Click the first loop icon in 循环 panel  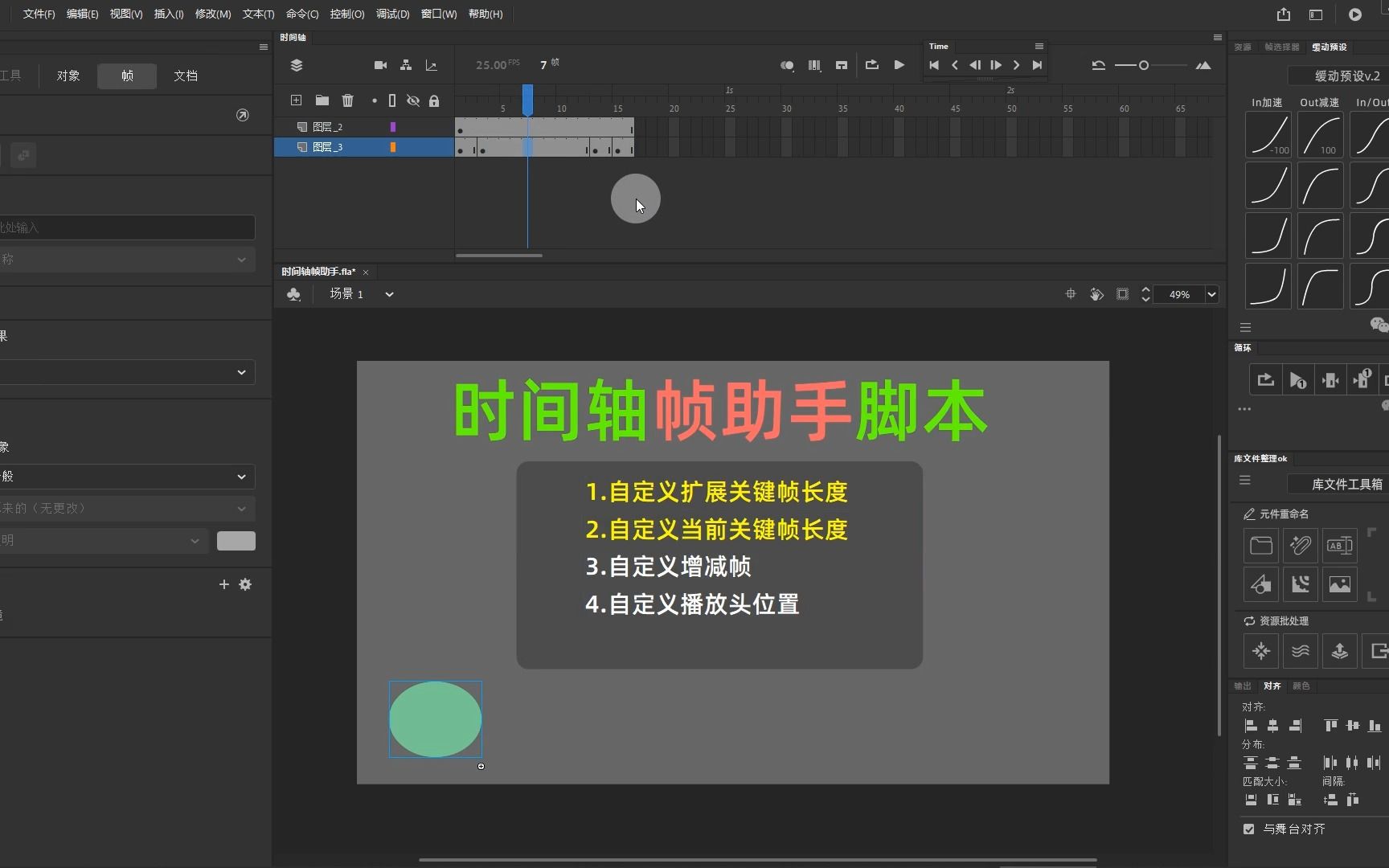click(1266, 379)
